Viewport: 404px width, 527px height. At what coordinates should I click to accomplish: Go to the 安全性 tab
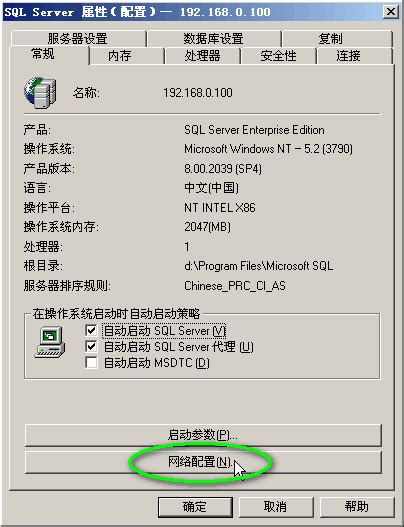click(278, 56)
